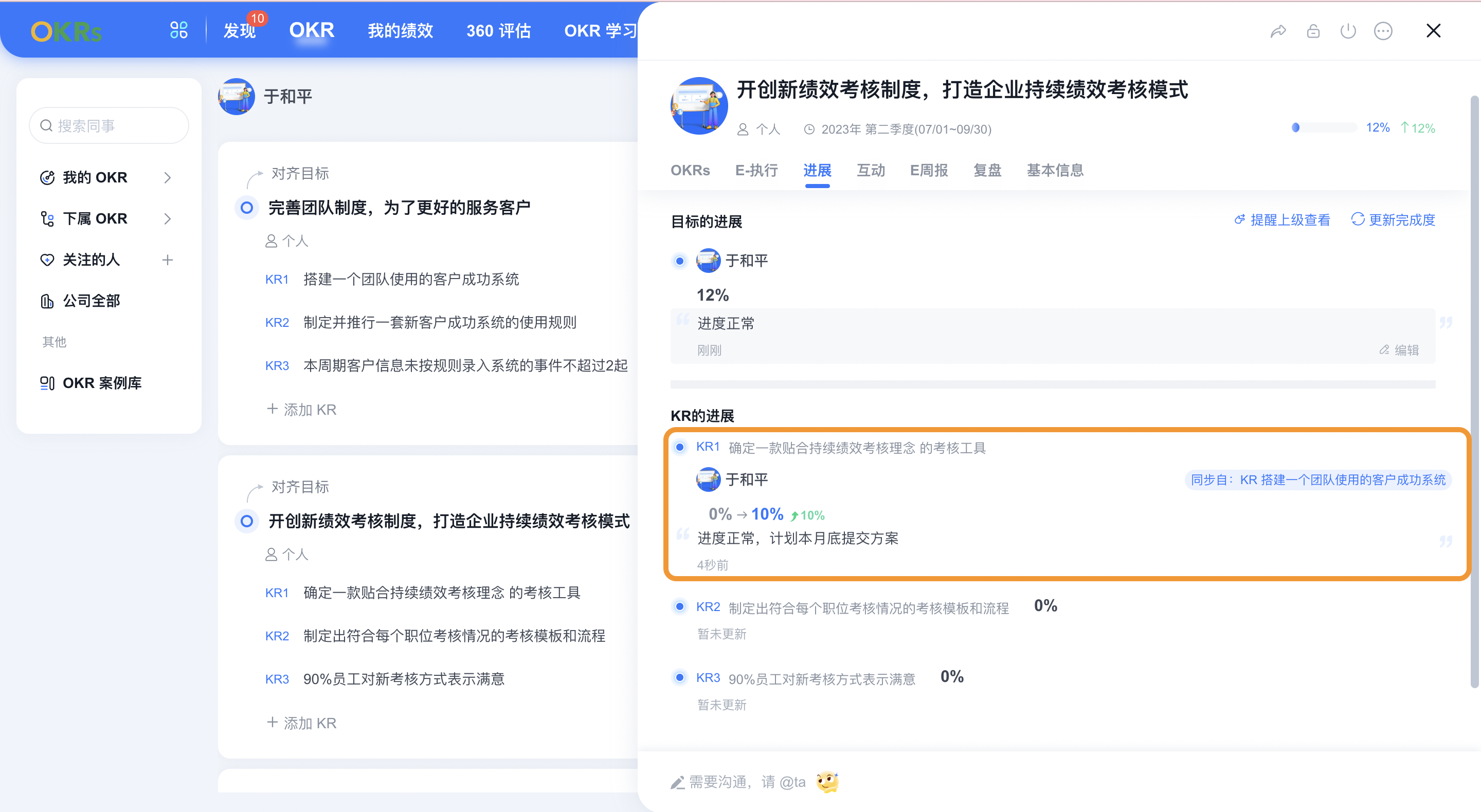Select circle marker for 完善团队制度 objective

247,208
